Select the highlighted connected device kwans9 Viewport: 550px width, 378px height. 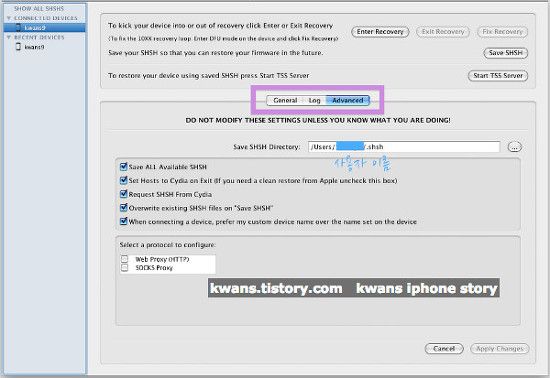pyautogui.click(x=45, y=28)
